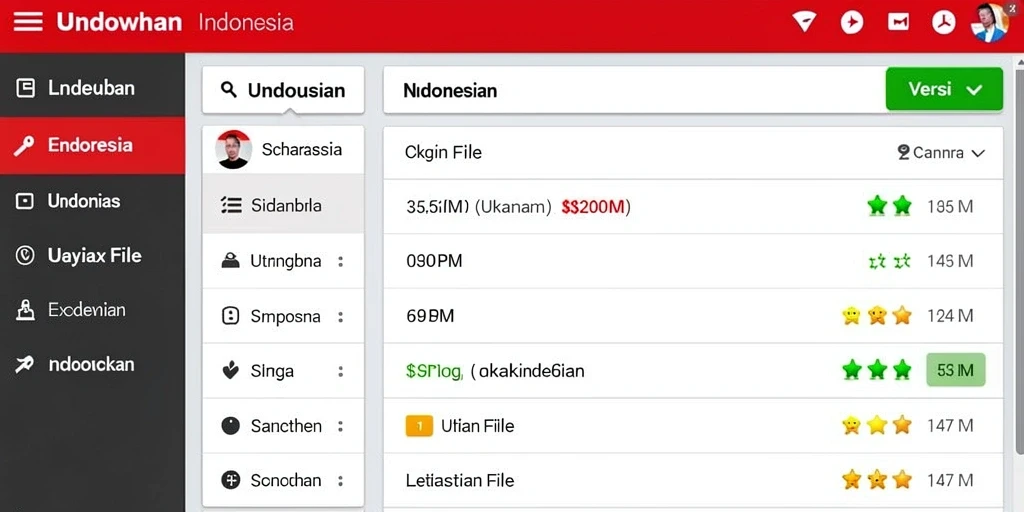The height and width of the screenshot is (512, 1024).
Task: Click the stars in Letiastian File row
Action: [876, 480]
